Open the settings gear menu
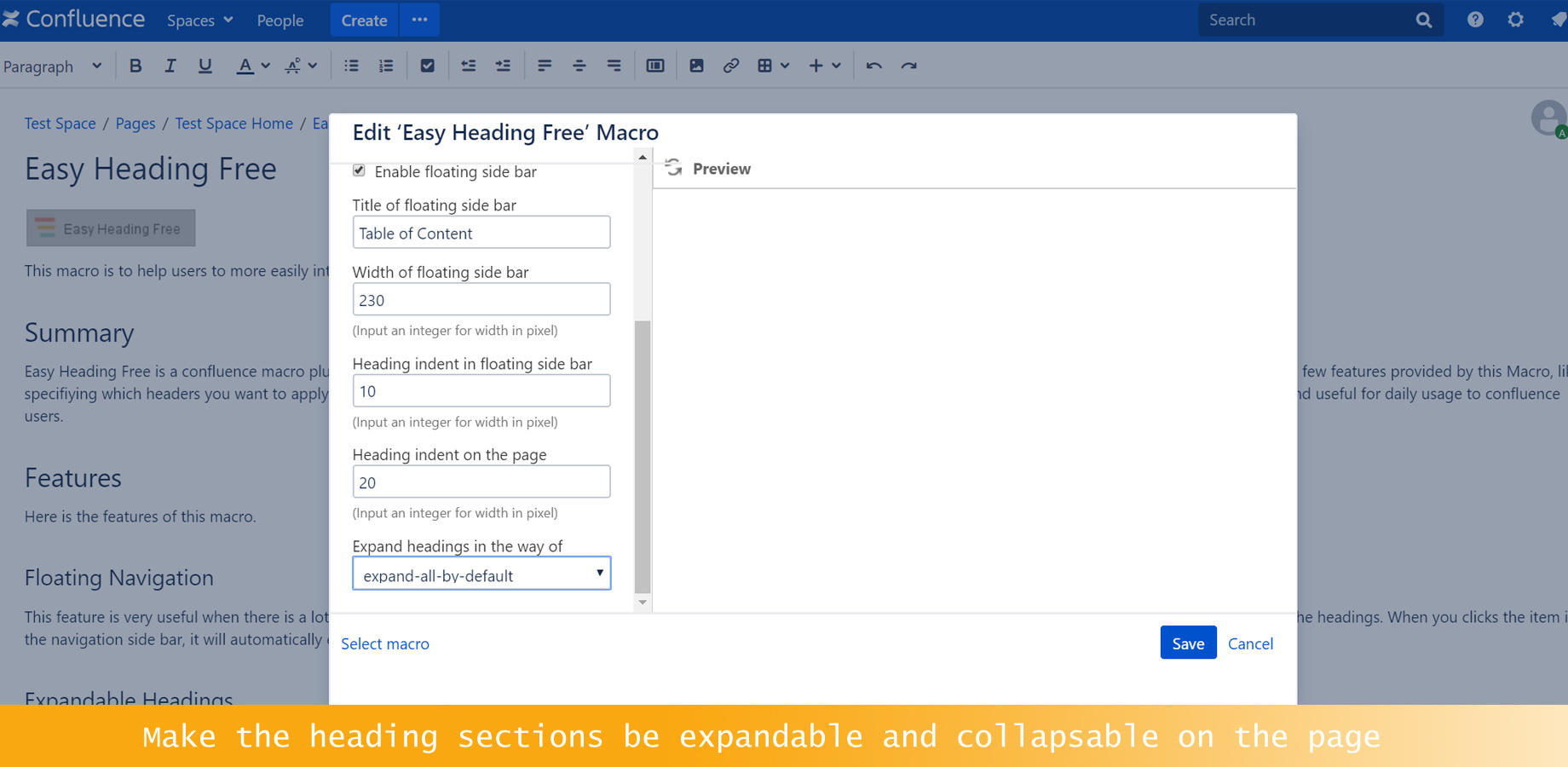Image resolution: width=1568 pixels, height=767 pixels. point(1515,20)
